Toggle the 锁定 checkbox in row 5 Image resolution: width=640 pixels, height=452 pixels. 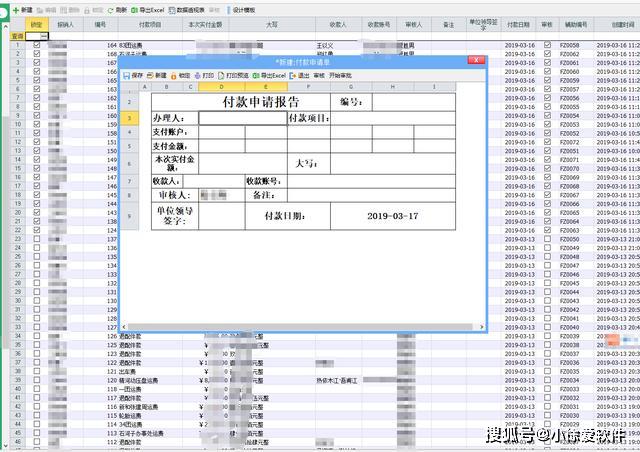[37, 80]
